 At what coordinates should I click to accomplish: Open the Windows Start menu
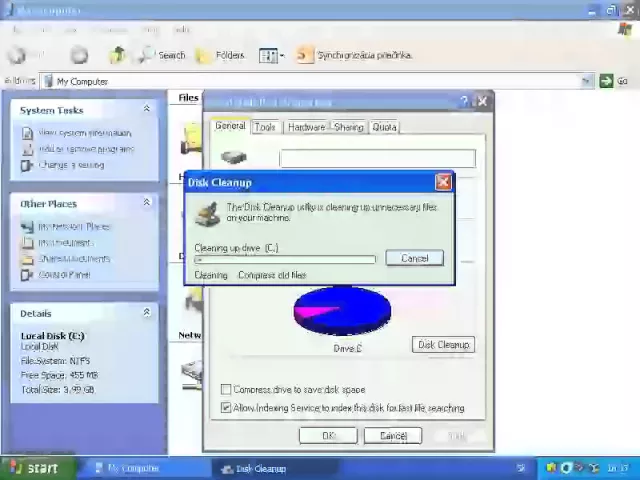point(38,468)
